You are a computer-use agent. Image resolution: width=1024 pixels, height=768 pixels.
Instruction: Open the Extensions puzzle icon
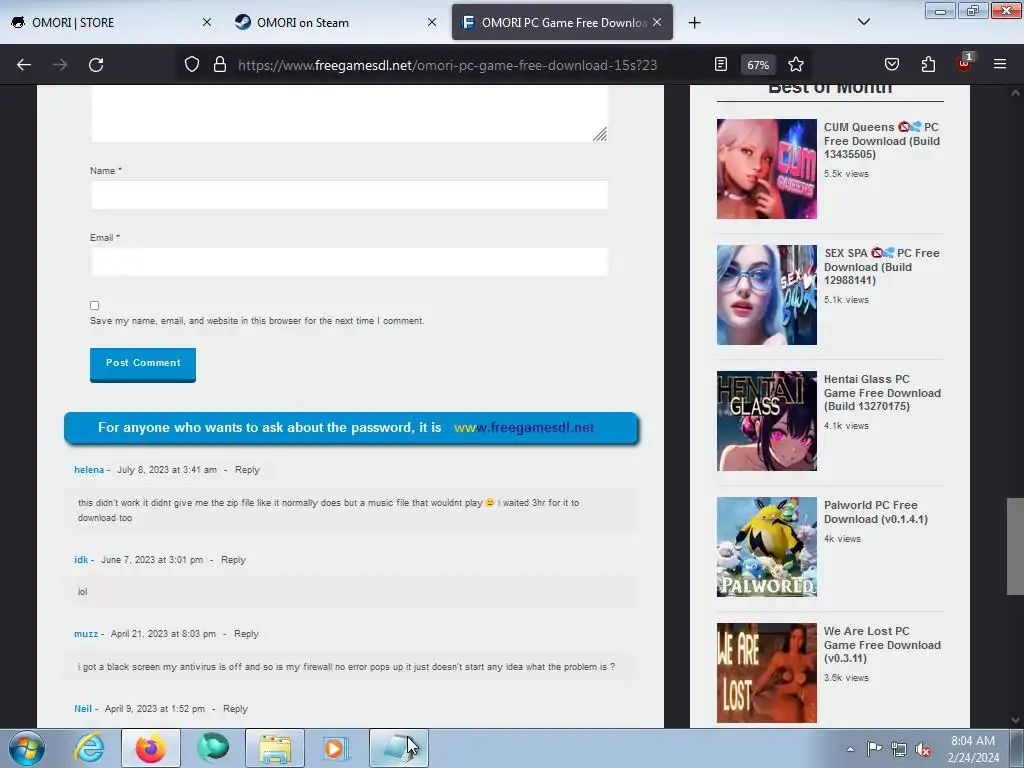(x=928, y=65)
